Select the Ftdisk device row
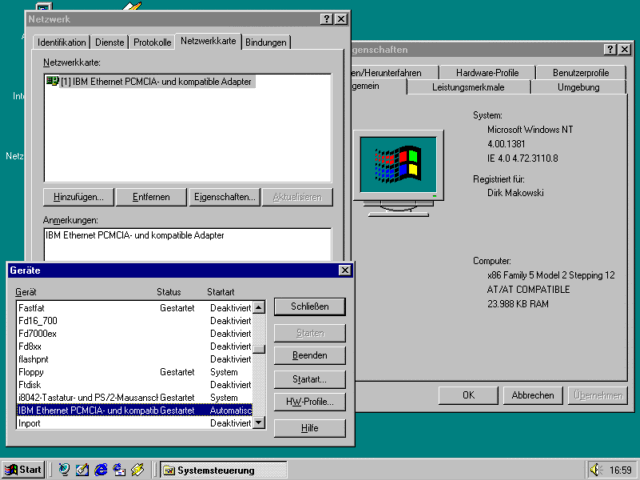 coord(135,385)
